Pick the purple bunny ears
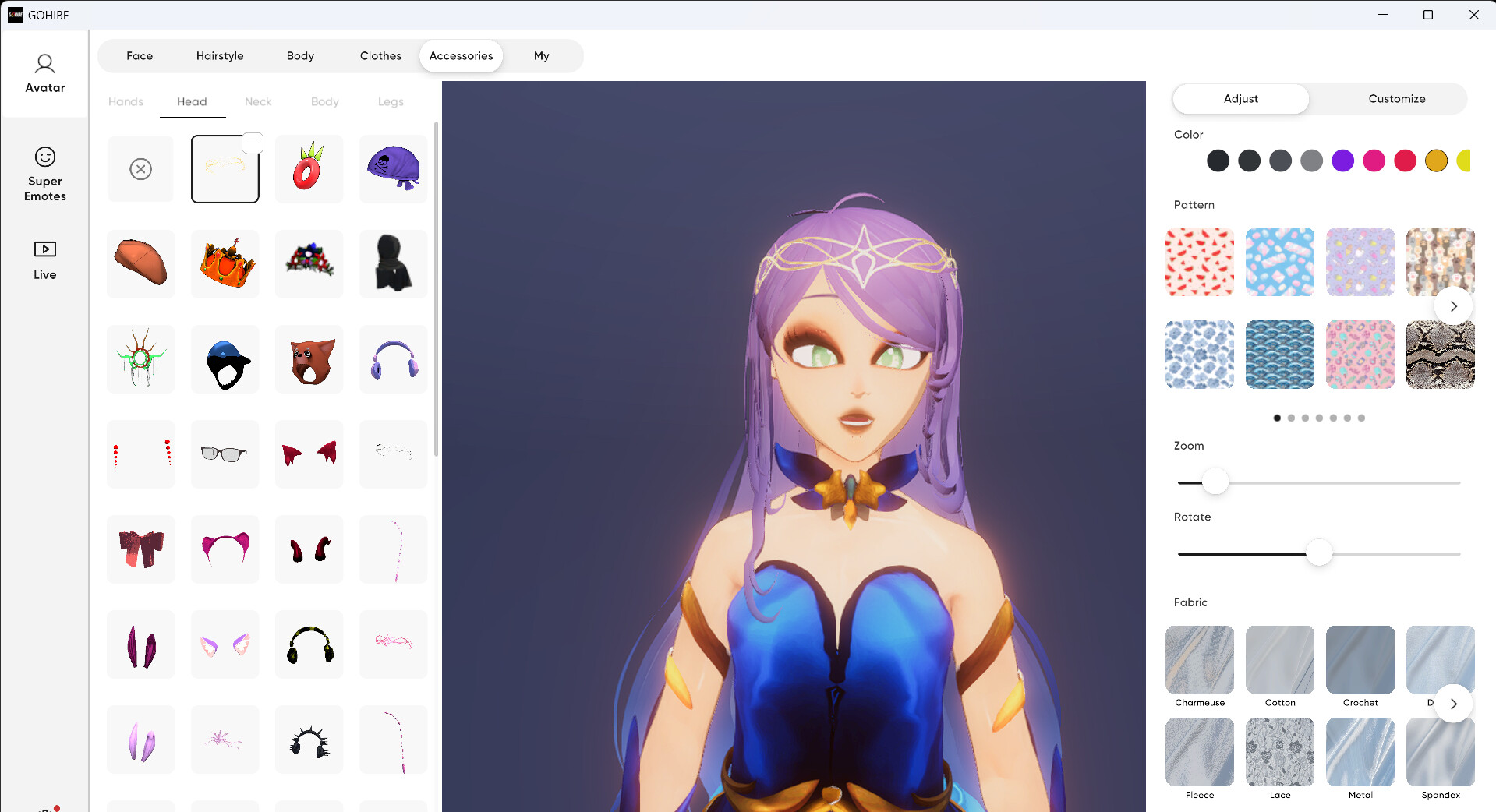Viewport: 1496px width, 812px height. [x=141, y=644]
